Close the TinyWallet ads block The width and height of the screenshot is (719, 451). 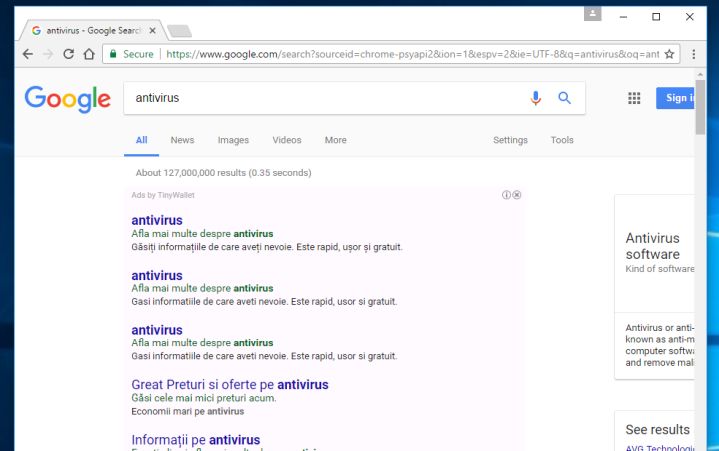517,195
